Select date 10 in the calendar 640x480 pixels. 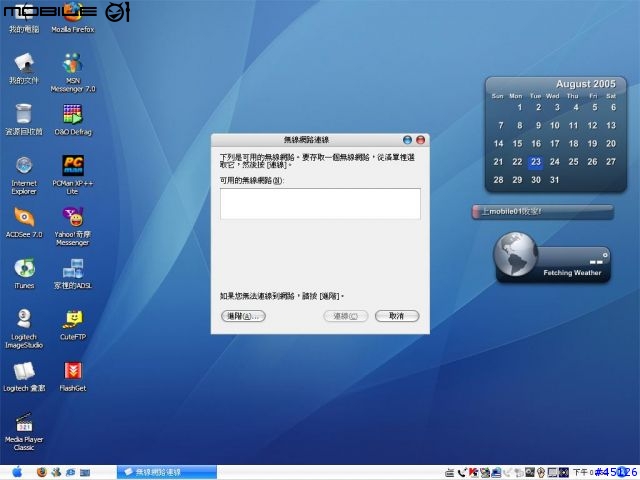pos(554,126)
